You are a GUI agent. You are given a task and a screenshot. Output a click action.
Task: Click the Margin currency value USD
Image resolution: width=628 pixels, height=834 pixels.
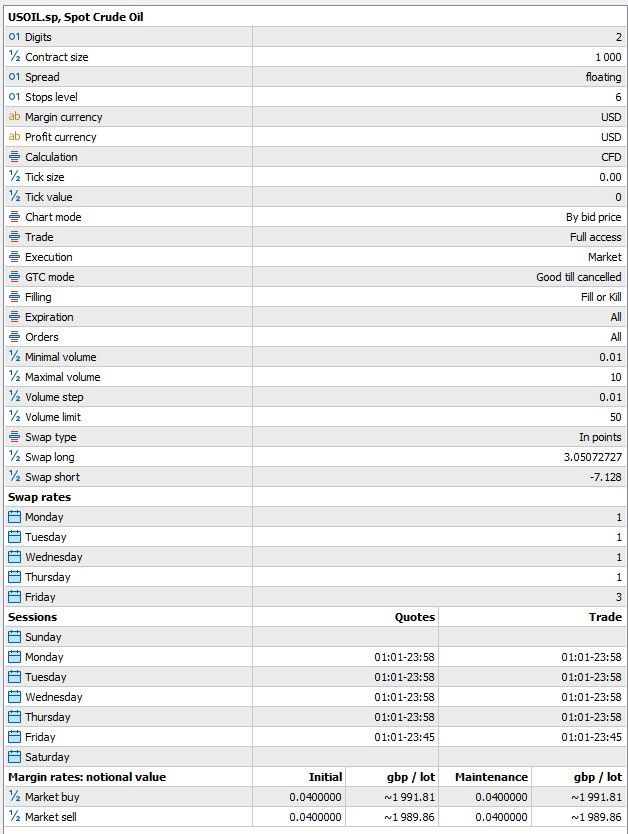coord(611,117)
